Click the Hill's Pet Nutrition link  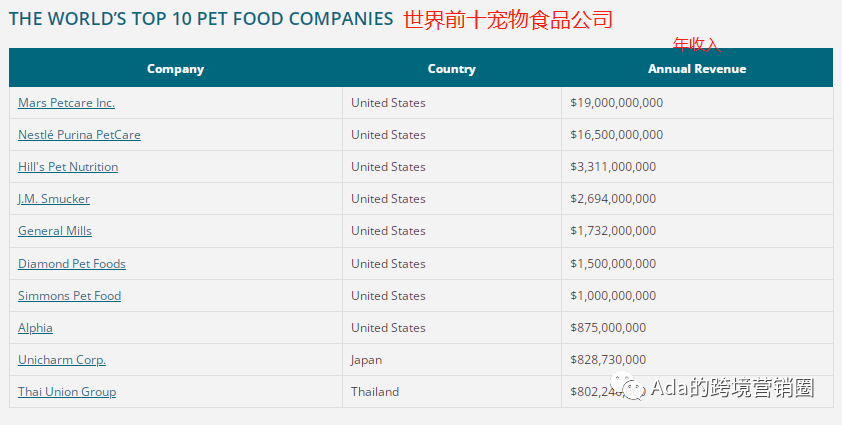68,167
